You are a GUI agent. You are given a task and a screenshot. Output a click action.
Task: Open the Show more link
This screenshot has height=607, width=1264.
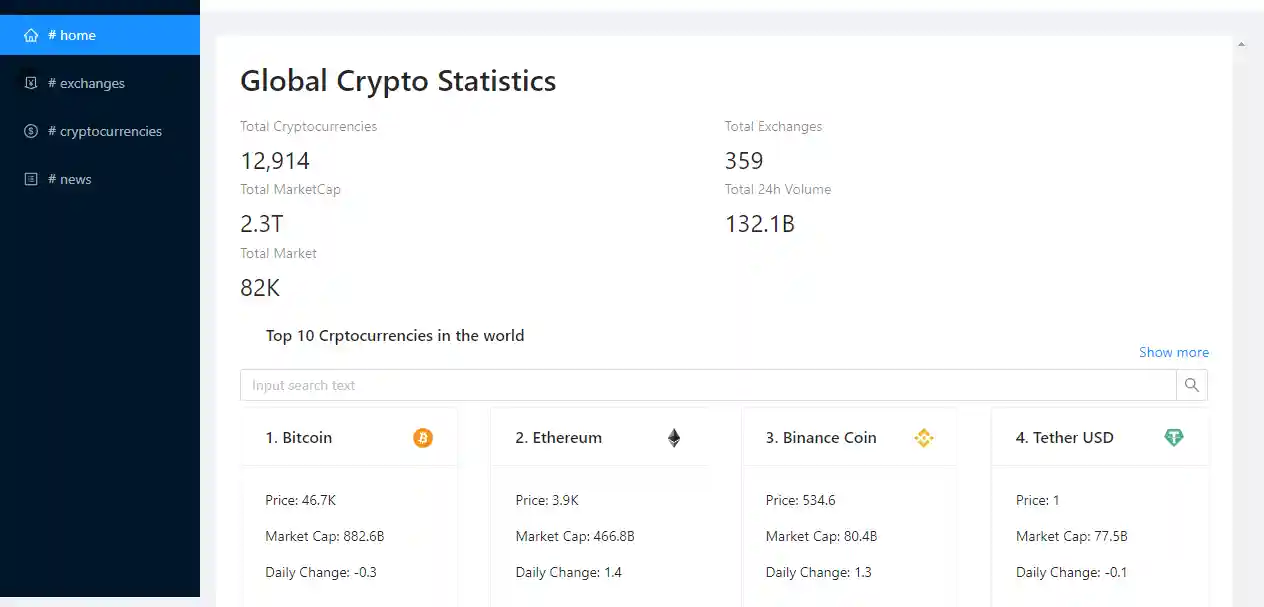point(1173,352)
